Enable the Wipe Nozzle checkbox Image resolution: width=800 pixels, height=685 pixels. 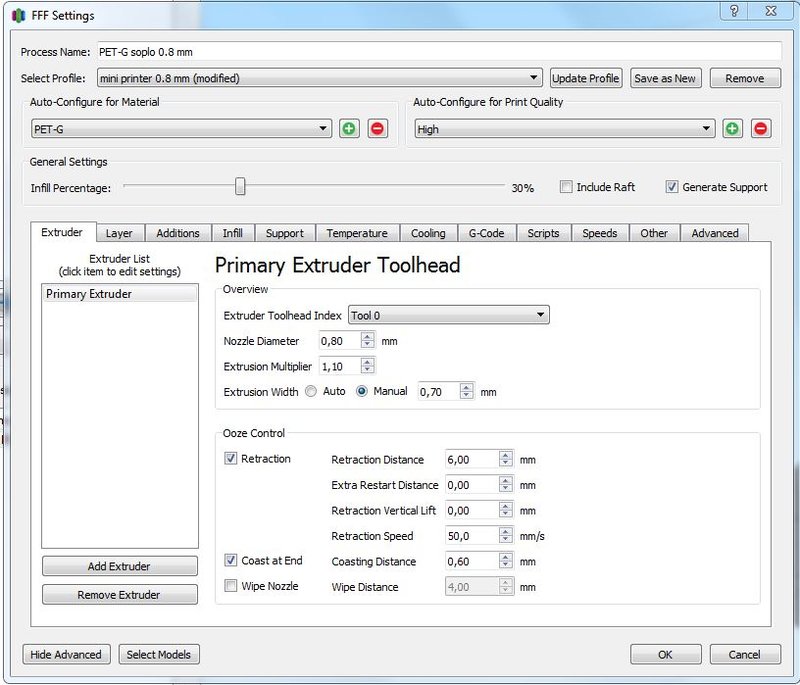(231, 586)
